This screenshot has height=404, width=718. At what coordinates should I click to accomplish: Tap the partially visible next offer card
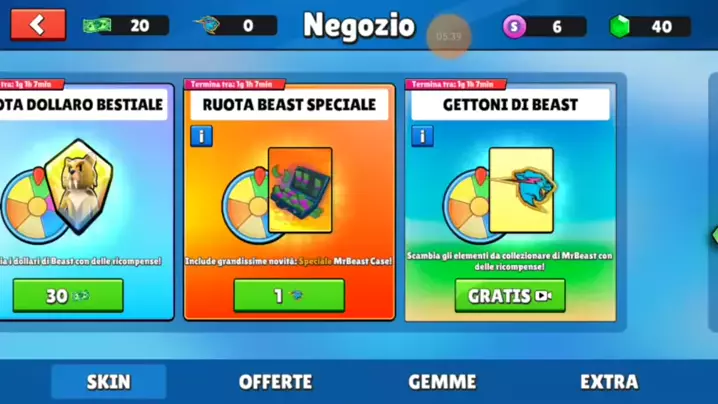pos(713,202)
